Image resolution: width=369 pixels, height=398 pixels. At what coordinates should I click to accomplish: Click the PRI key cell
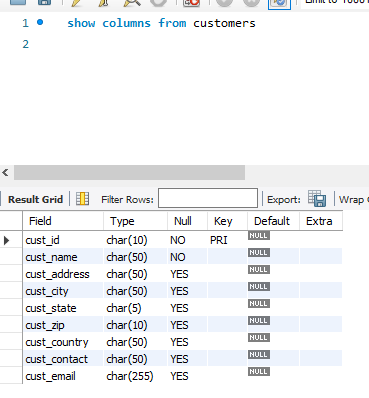(x=227, y=240)
